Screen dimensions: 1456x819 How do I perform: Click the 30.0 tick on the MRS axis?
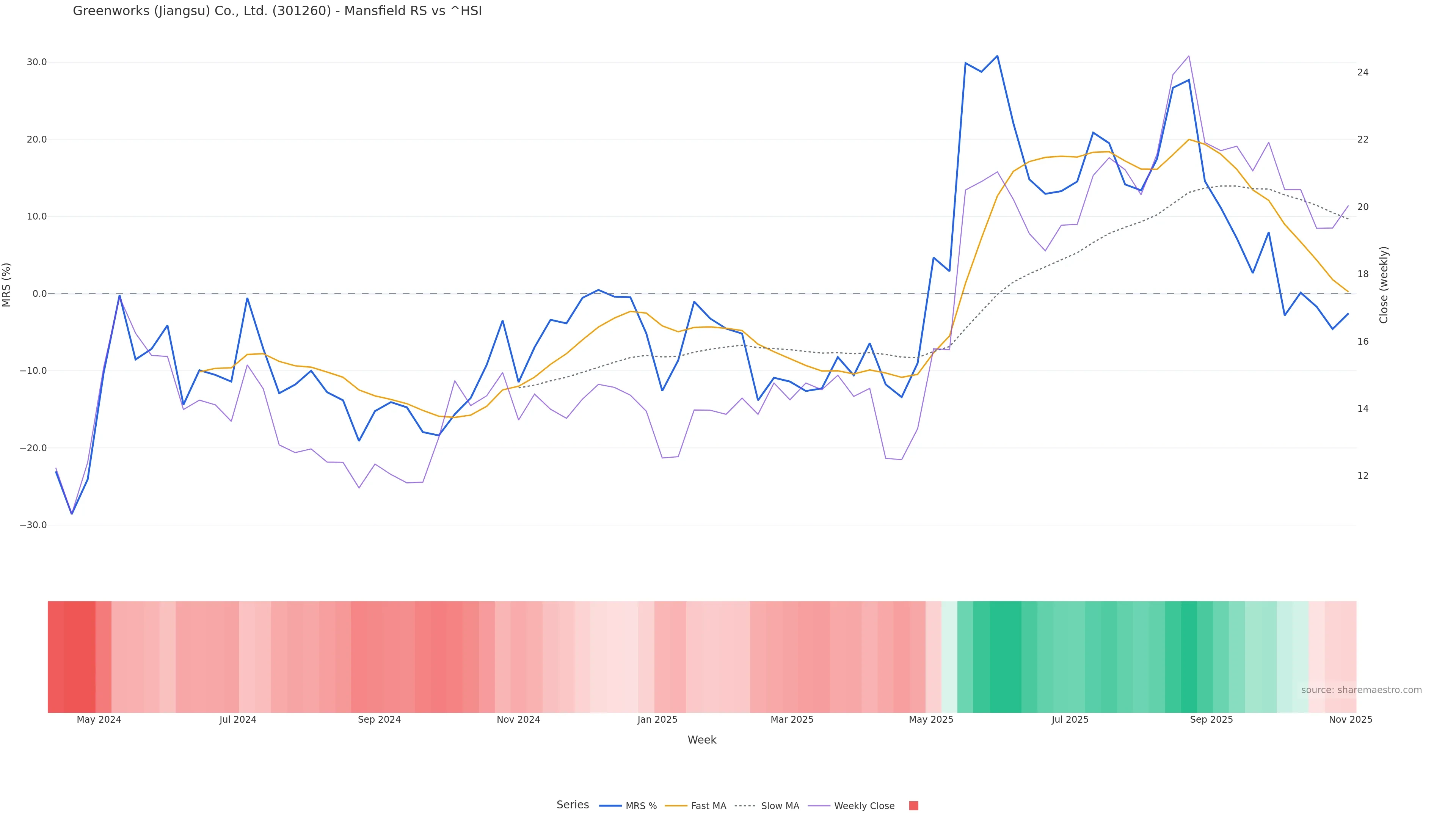tap(37, 62)
